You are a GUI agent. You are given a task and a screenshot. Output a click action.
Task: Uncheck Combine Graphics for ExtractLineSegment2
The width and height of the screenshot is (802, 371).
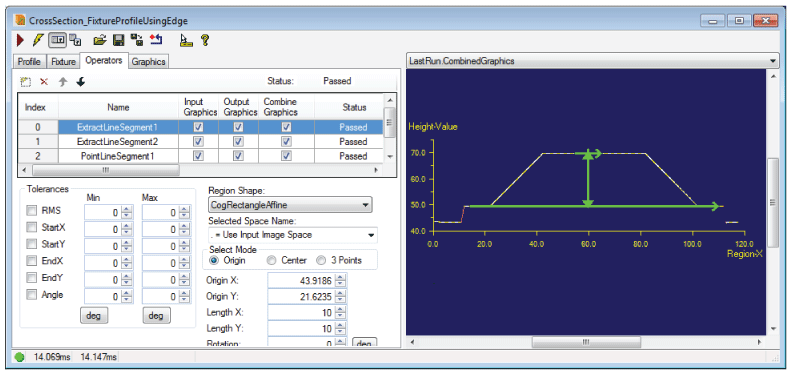tap(286, 141)
